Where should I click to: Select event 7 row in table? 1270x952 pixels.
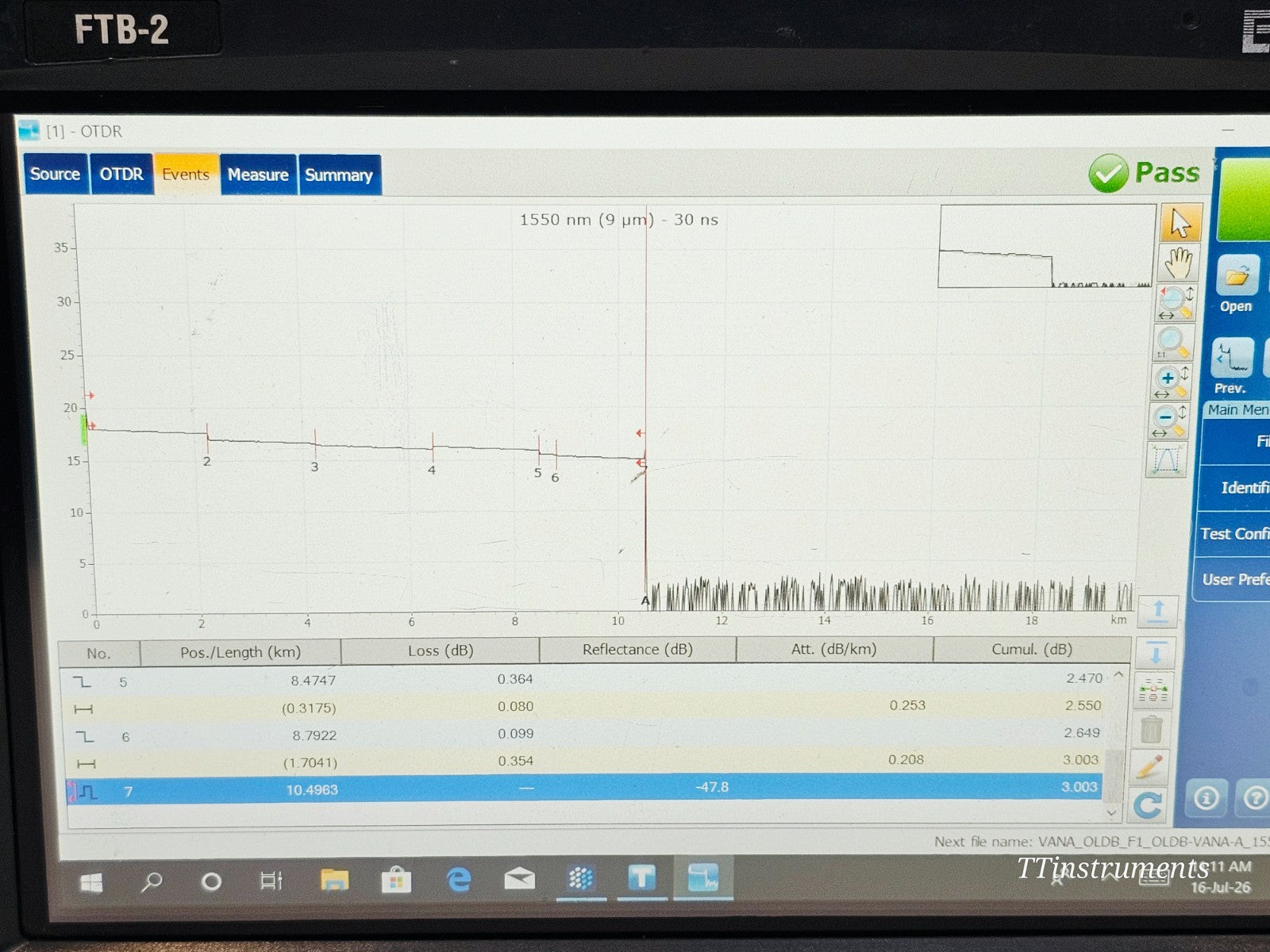click(x=593, y=789)
